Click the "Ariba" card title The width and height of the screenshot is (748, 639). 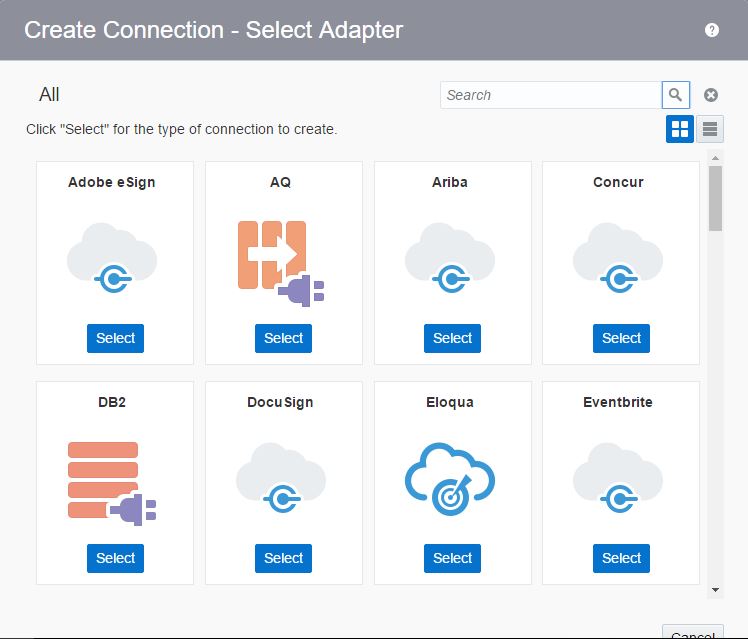pyautogui.click(x=450, y=182)
